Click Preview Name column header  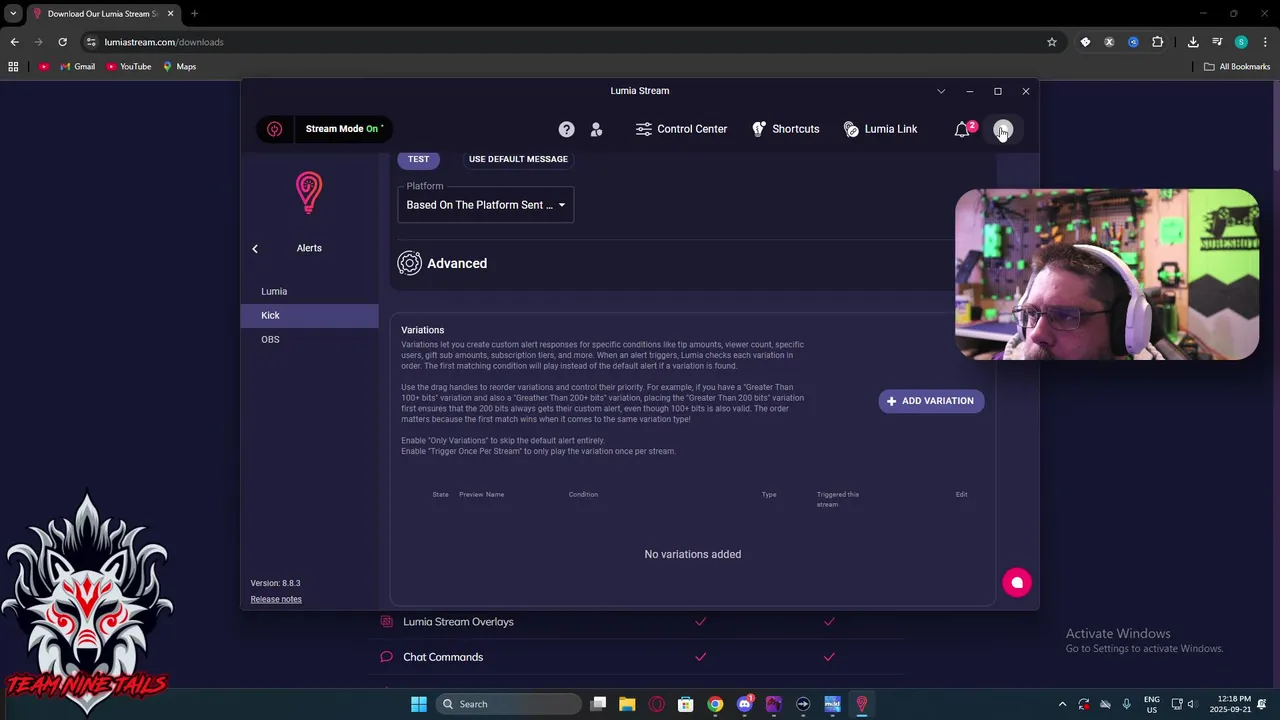pos(481,494)
